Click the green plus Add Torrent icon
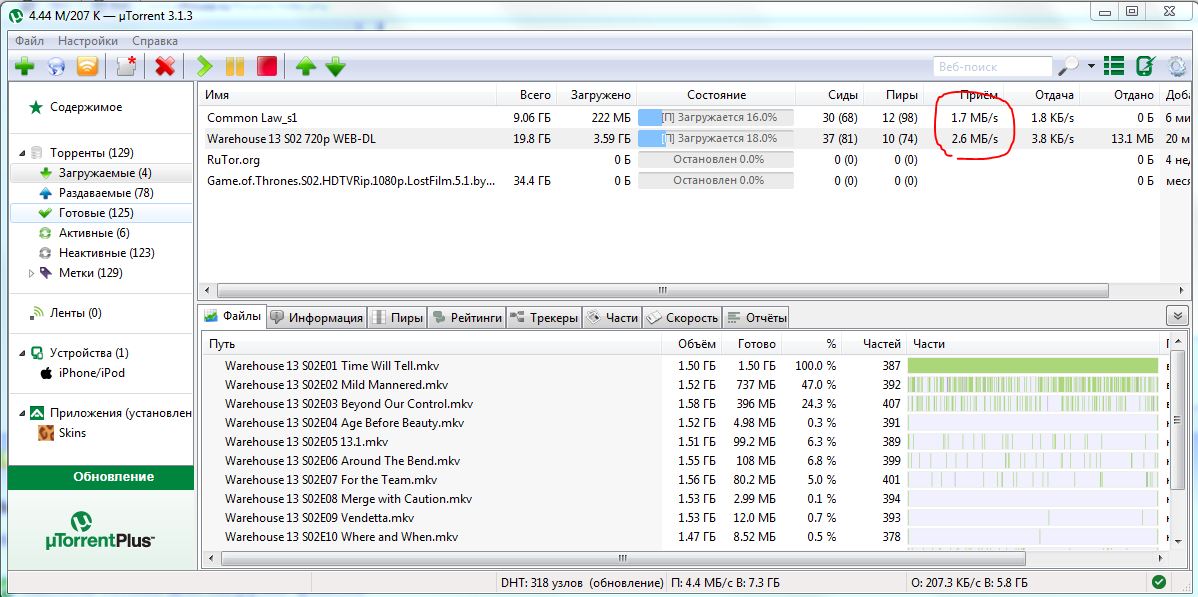Image resolution: width=1198 pixels, height=597 pixels. [x=24, y=67]
